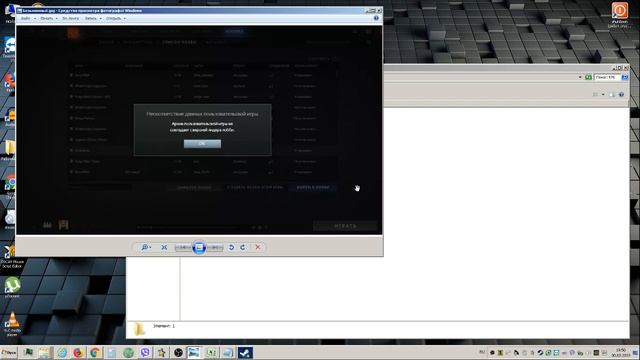The width and height of the screenshot is (640, 360).
Task: Click the folder icon in Explorer's details pane
Action: (x=139, y=329)
